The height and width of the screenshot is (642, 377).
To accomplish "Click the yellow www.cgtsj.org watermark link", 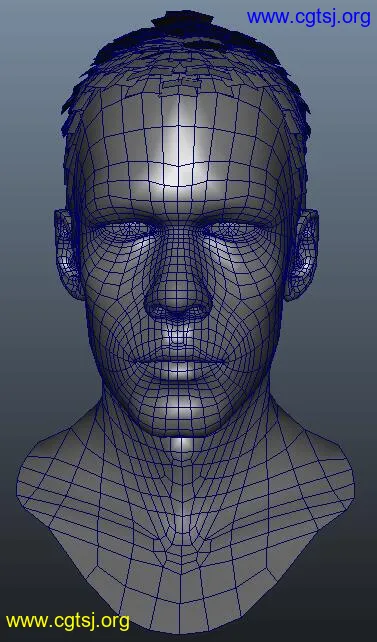I will pos(68,621).
